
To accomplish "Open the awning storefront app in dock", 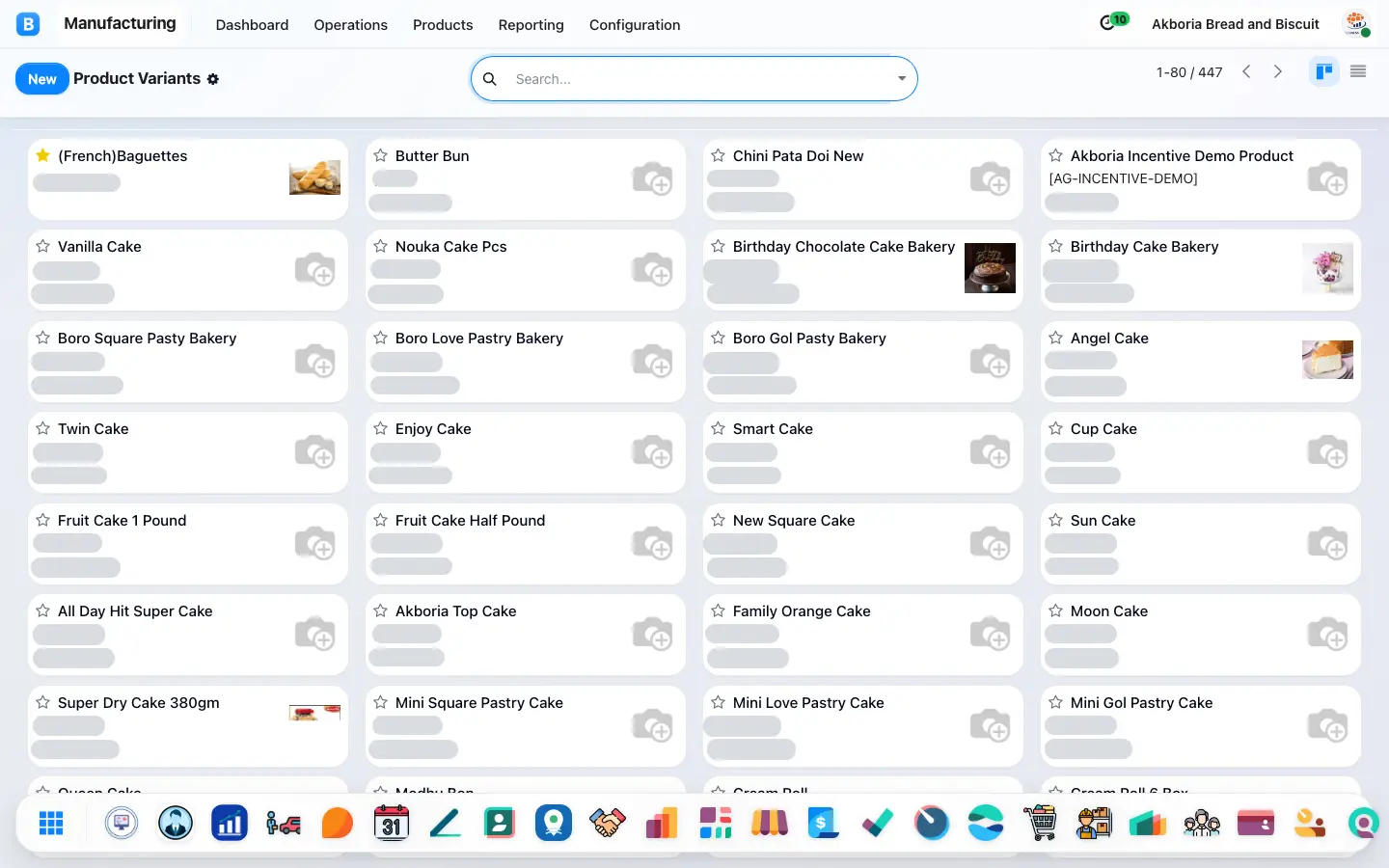I will [770, 824].
